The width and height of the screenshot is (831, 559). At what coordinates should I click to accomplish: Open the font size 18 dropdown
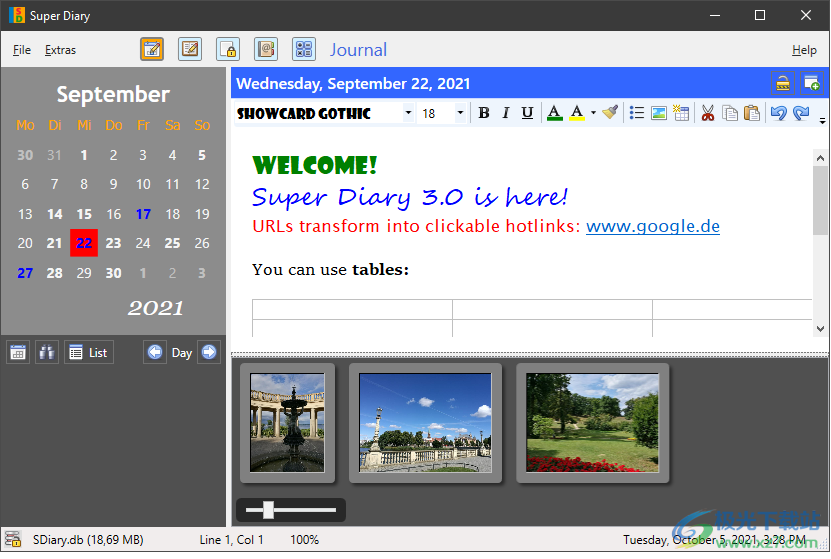coord(460,113)
